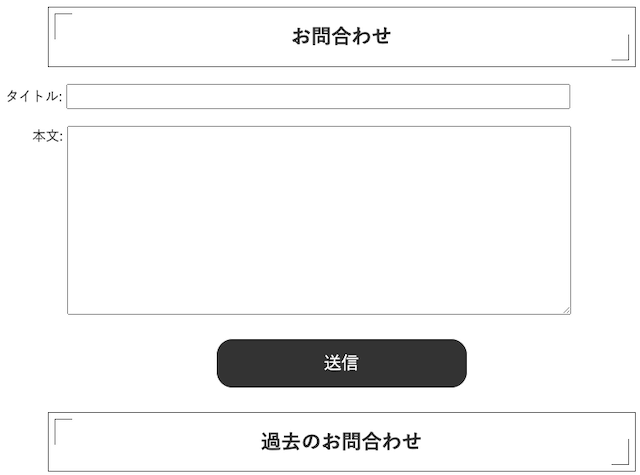Click the タイトル text input field
Image resolution: width=640 pixels, height=475 pixels.
tap(318, 97)
